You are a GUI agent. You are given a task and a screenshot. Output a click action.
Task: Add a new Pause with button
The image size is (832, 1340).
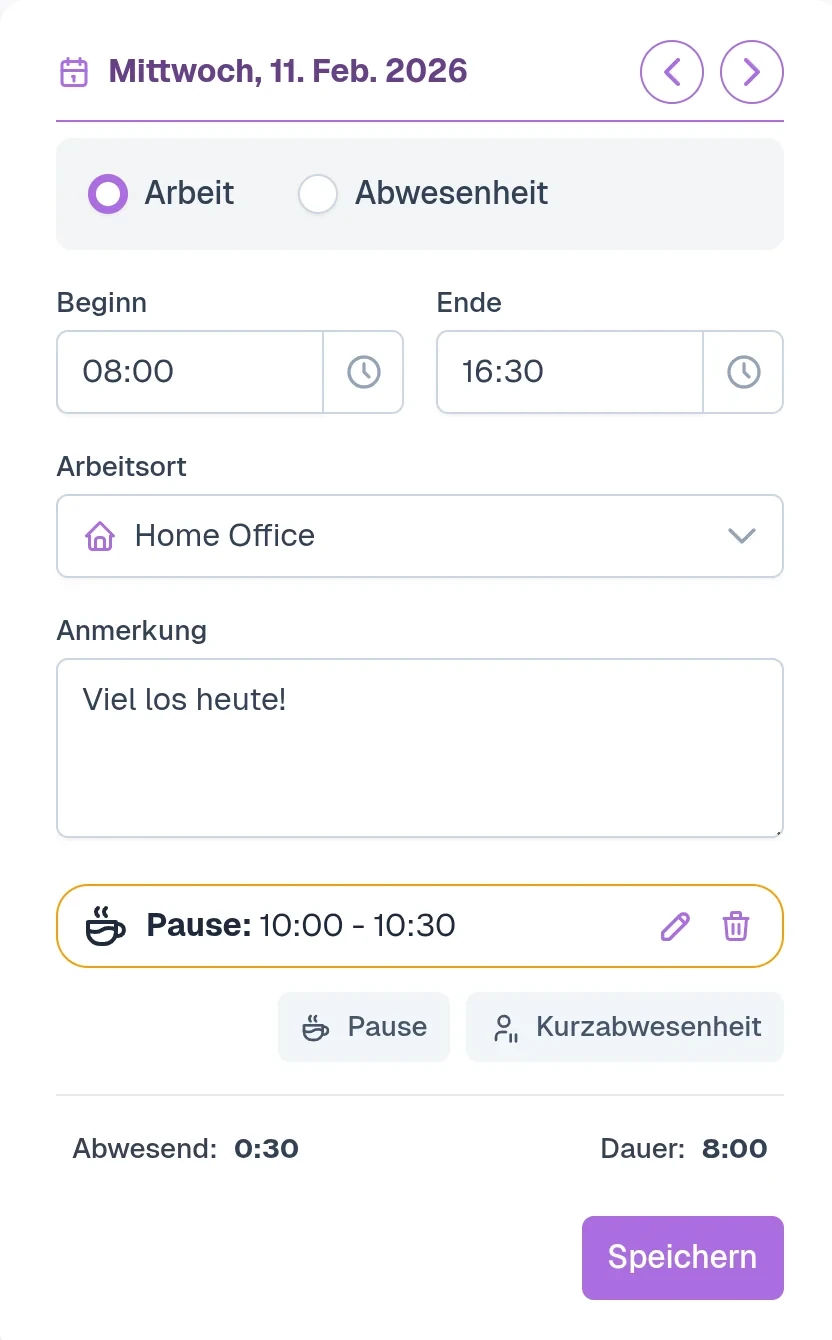click(x=364, y=1027)
